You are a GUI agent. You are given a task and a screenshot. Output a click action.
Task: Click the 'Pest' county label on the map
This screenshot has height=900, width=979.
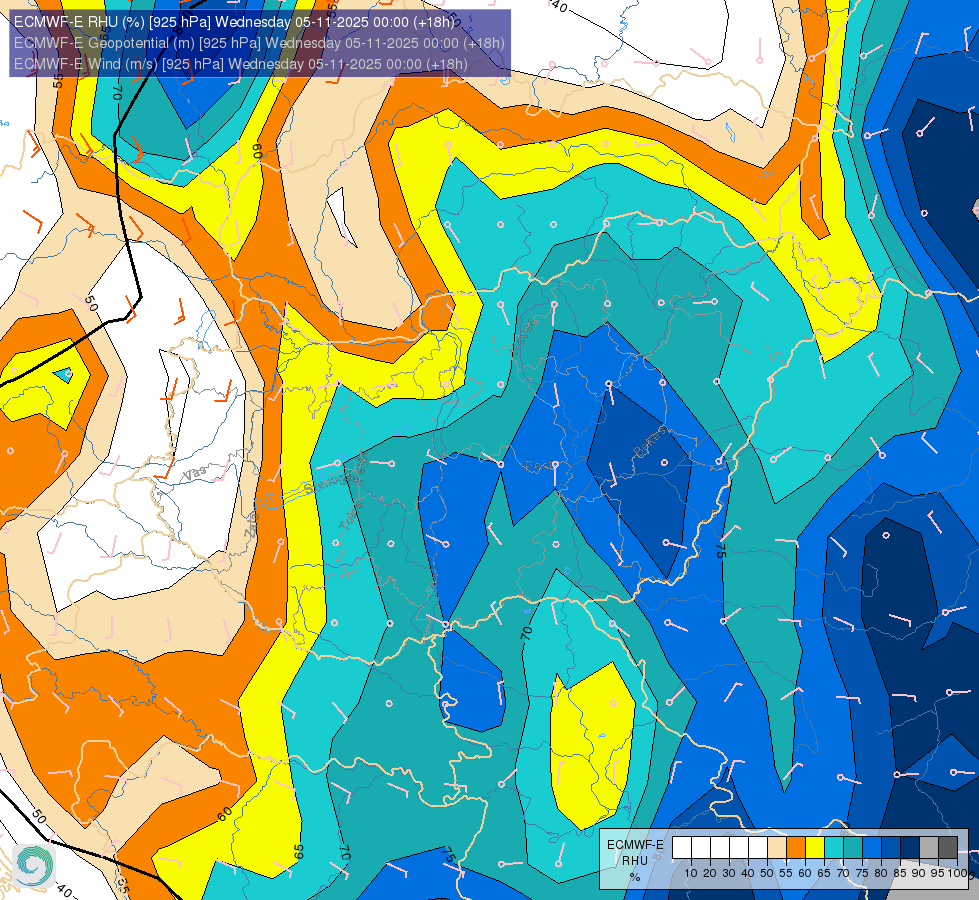(x=536, y=466)
